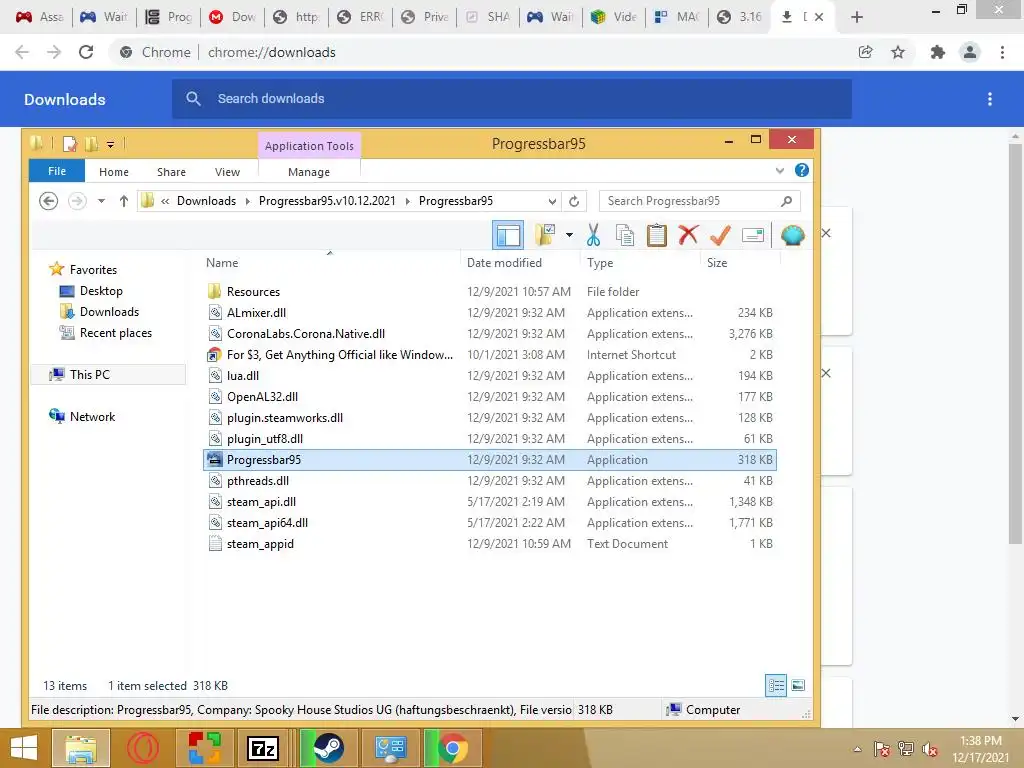Reload the Chrome page
Viewport: 1024px width, 768px height.
pyautogui.click(x=86, y=52)
